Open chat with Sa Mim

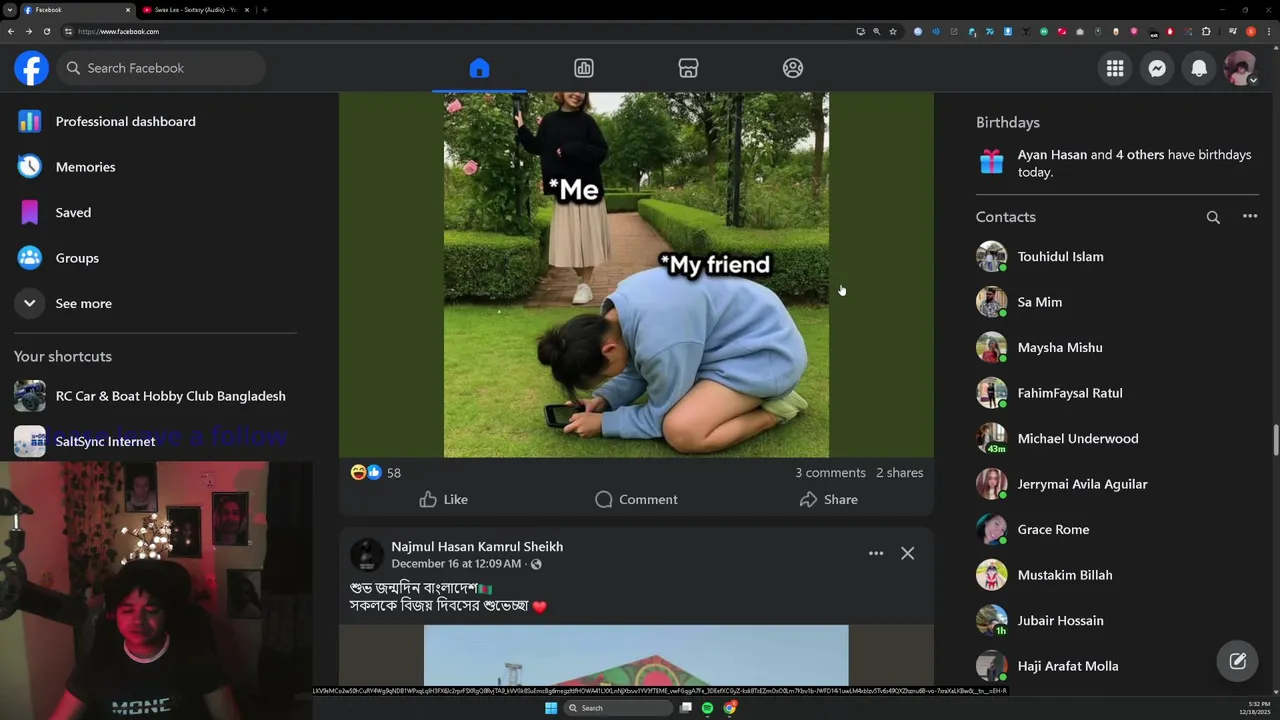pos(1117,302)
